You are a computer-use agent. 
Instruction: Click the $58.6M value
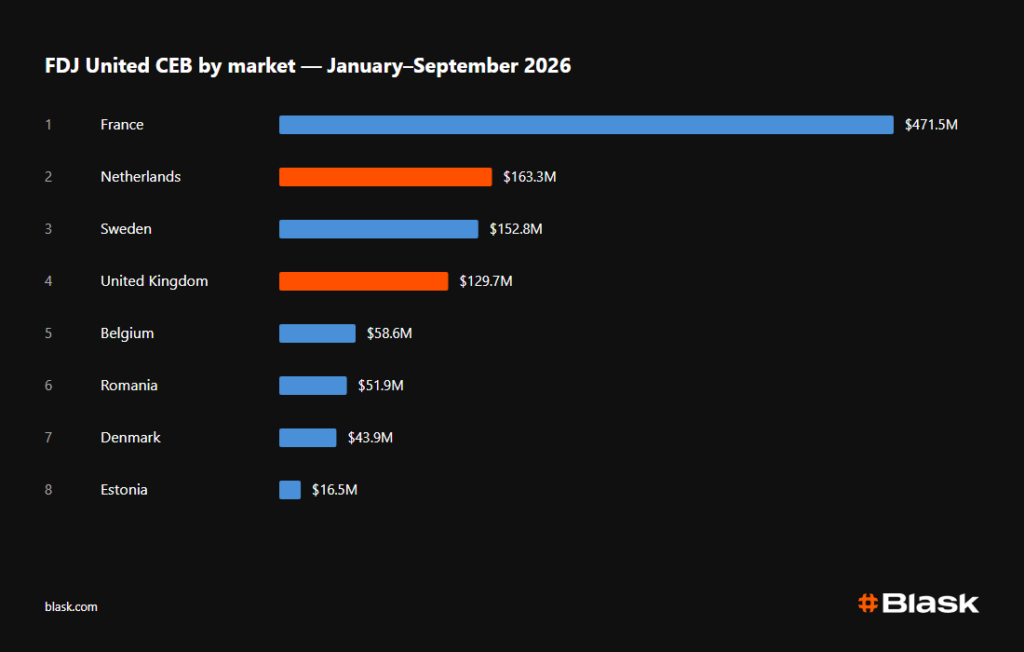[389, 334]
